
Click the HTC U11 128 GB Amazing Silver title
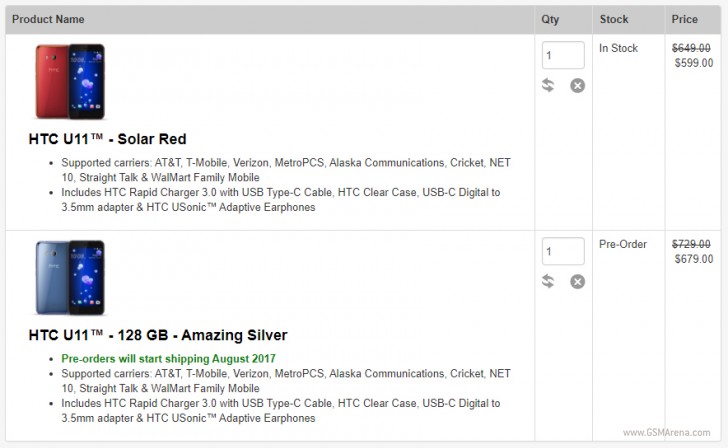click(x=158, y=335)
